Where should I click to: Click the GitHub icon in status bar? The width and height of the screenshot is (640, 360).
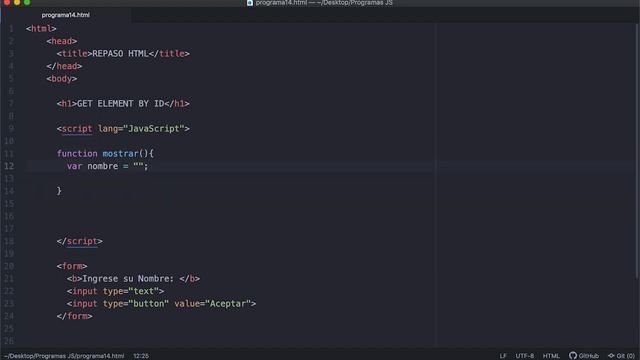point(573,356)
